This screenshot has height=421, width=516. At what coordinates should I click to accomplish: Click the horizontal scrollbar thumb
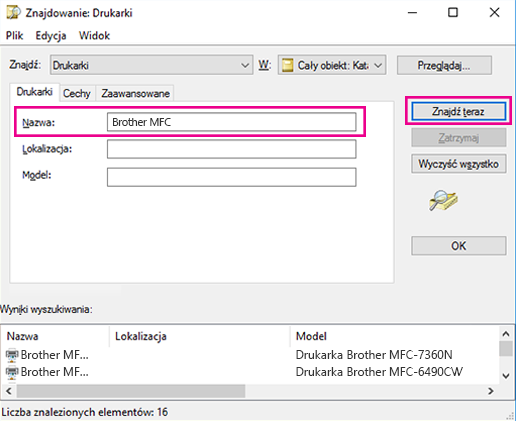131,391
